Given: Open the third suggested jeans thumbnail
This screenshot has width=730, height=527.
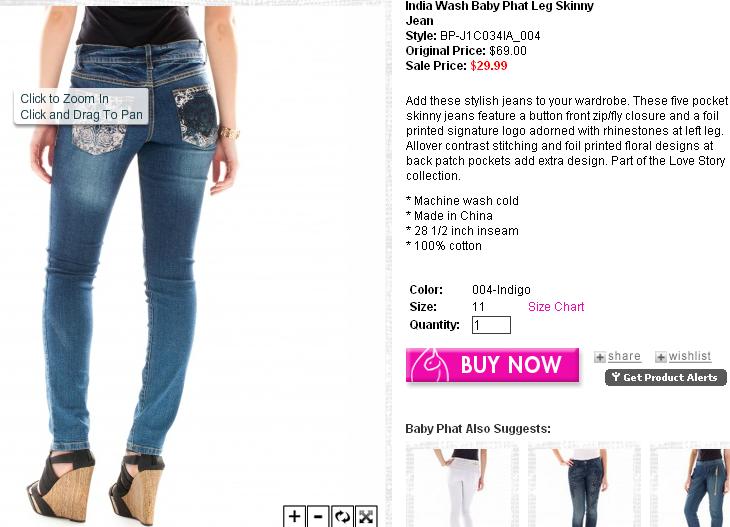Looking at the screenshot, I should [x=690, y=486].
